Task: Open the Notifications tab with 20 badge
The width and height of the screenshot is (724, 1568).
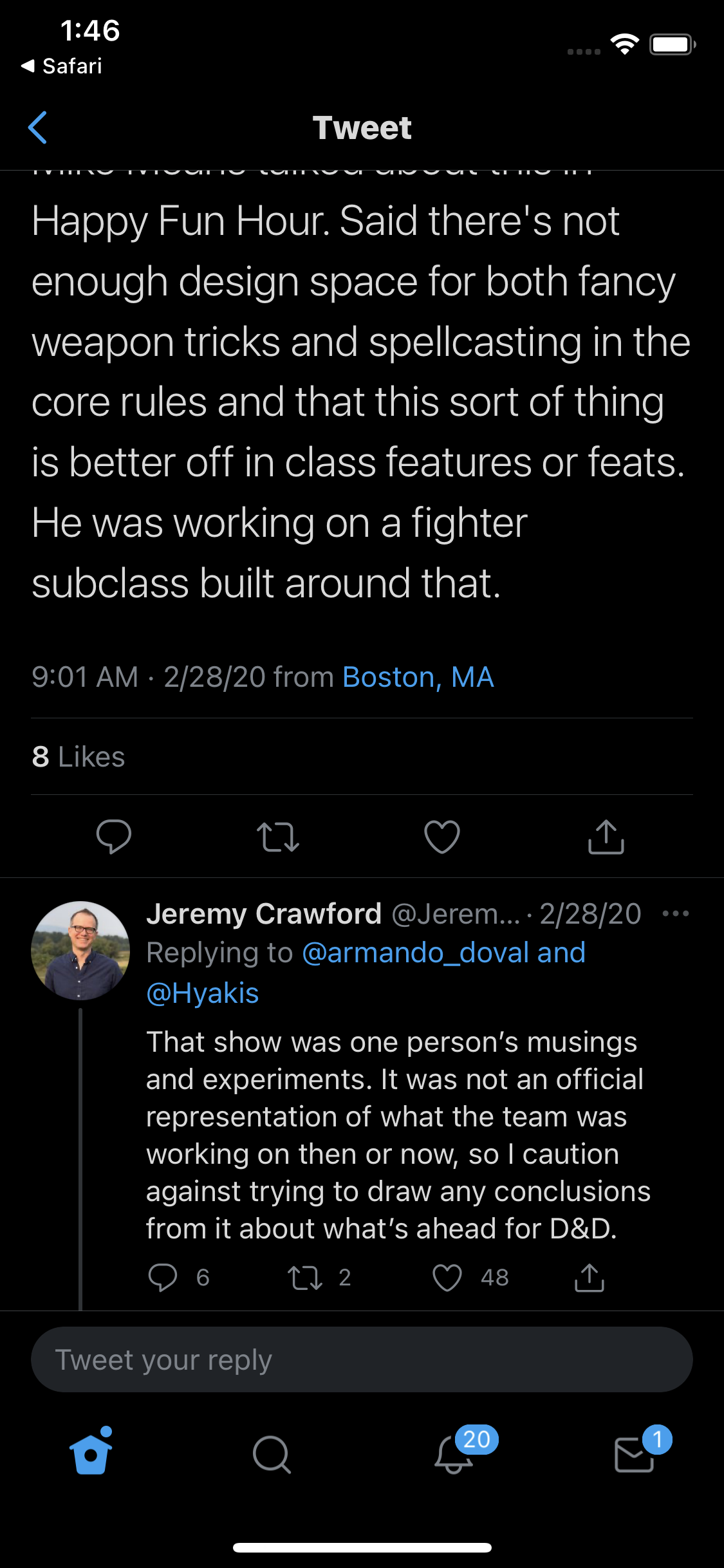Action: (x=454, y=1453)
